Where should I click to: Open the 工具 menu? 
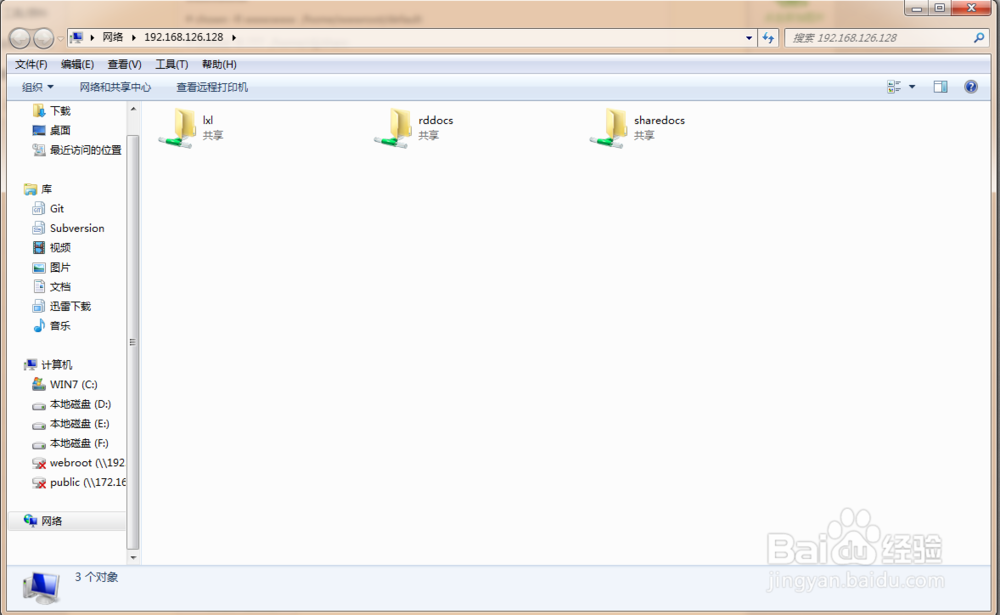point(171,64)
